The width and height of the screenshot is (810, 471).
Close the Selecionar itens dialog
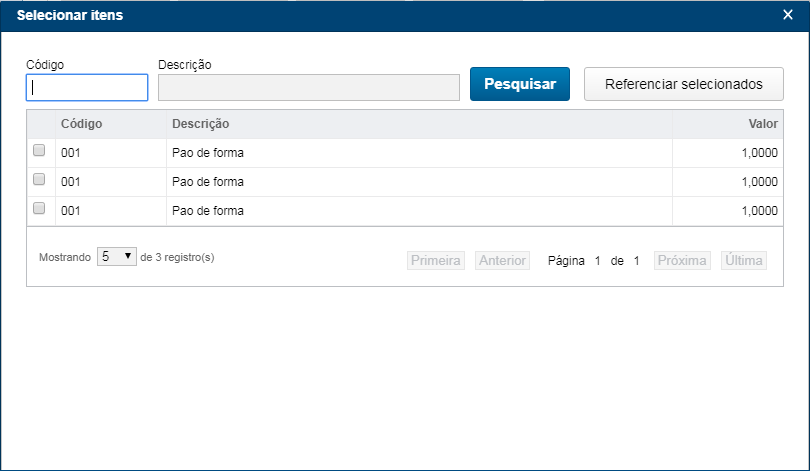(787, 15)
